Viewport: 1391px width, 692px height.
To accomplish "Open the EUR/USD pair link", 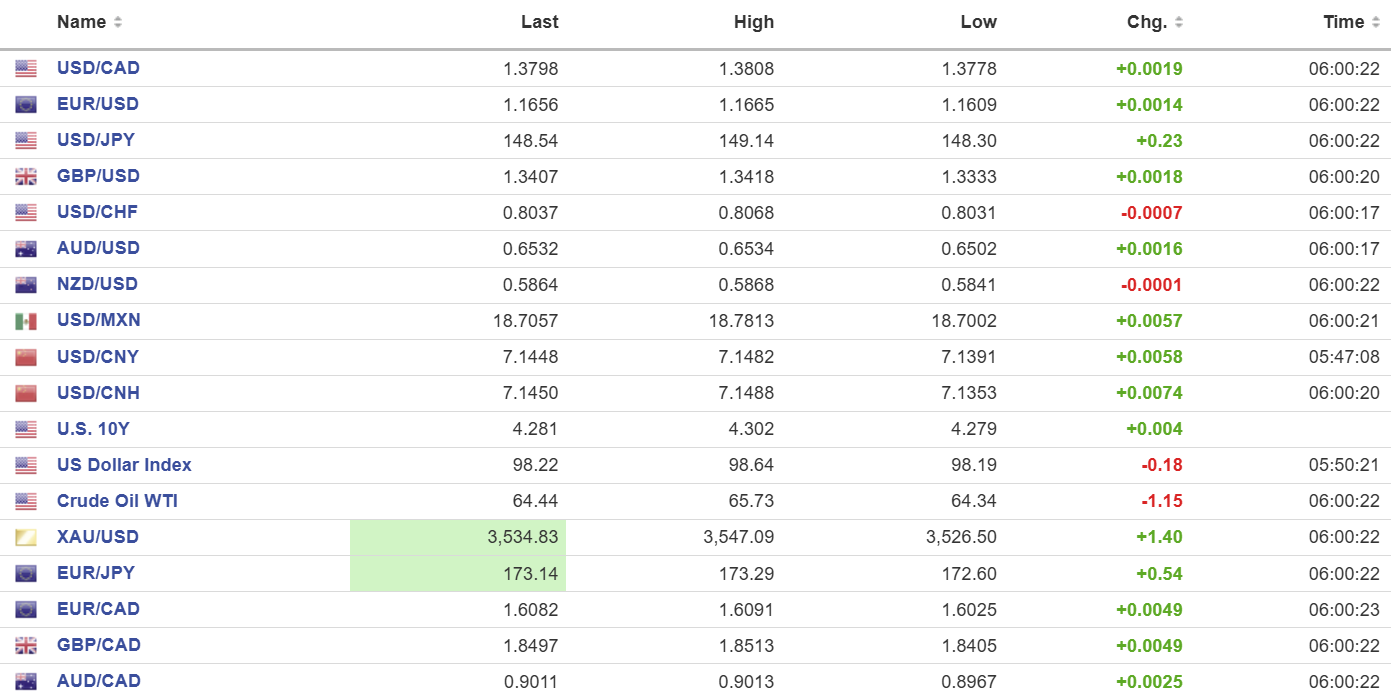I will [98, 104].
